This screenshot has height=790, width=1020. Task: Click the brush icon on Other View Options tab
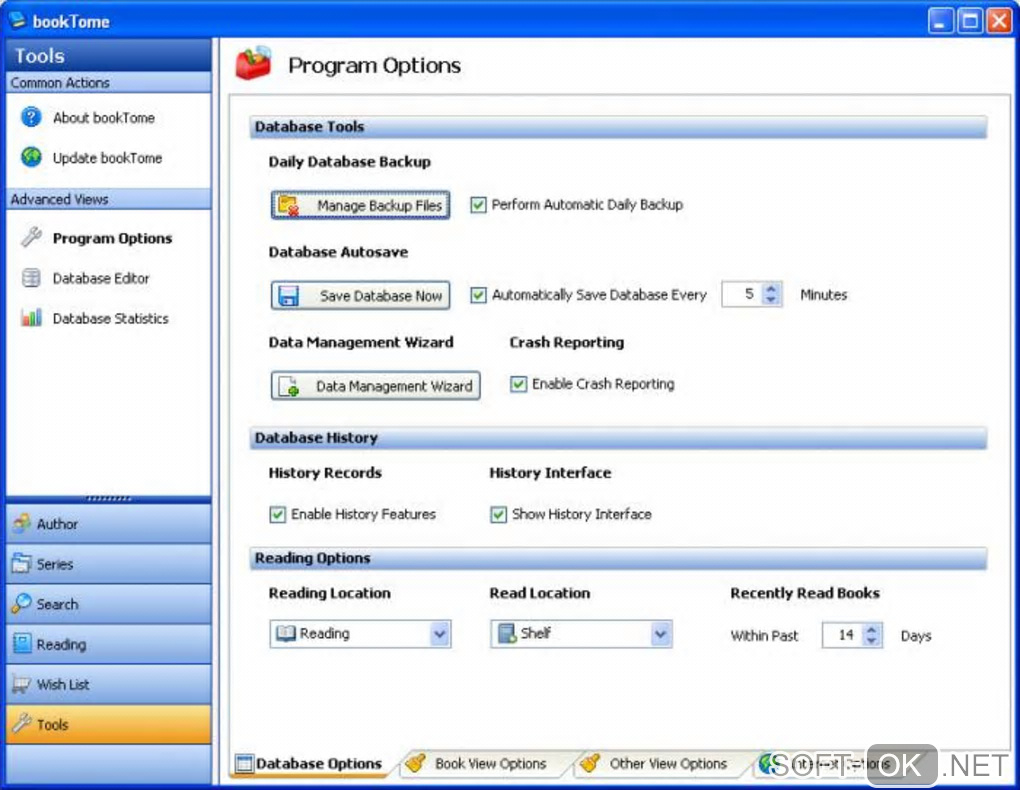point(589,762)
